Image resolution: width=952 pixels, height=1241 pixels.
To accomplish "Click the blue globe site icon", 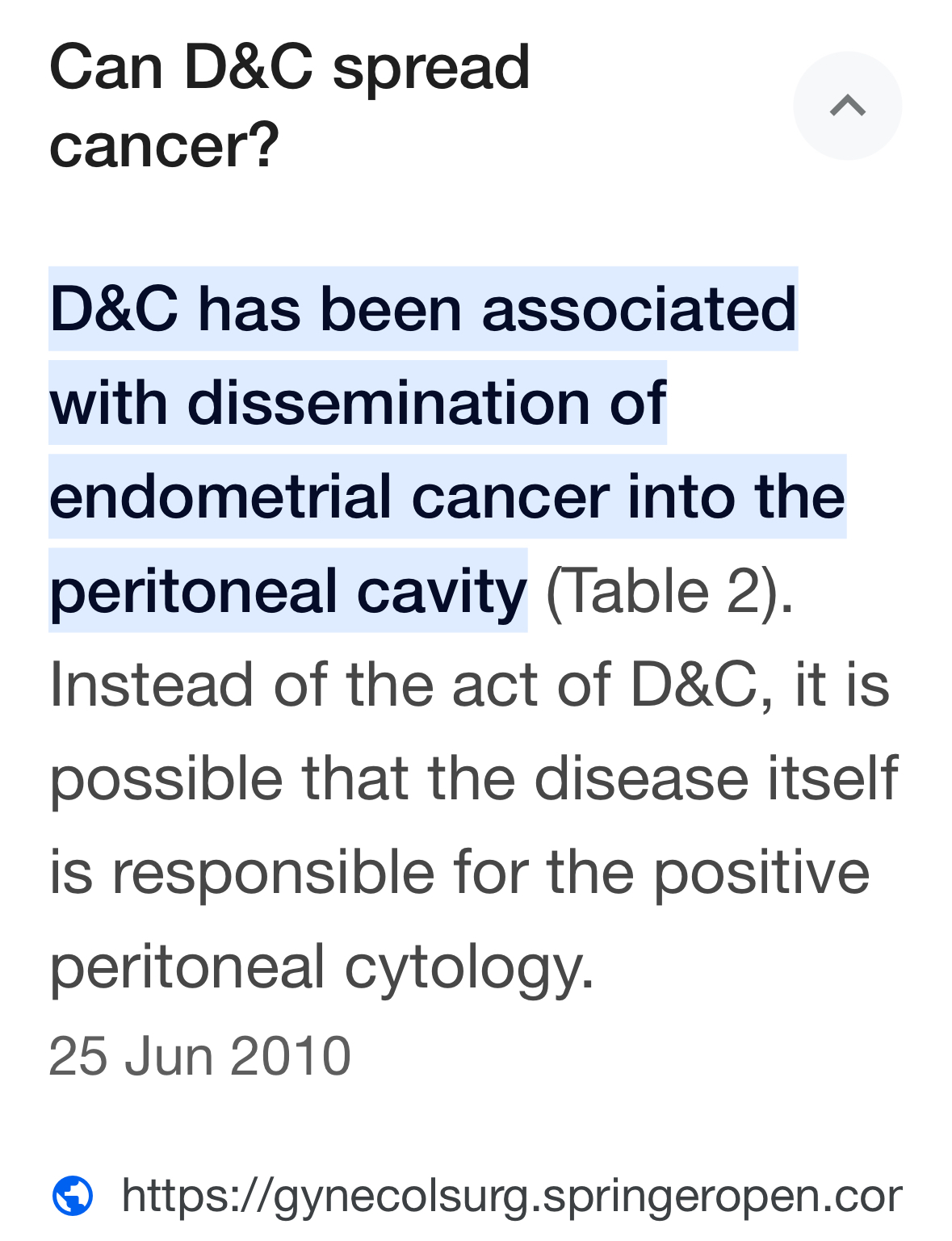I will pyautogui.click(x=73, y=1196).
